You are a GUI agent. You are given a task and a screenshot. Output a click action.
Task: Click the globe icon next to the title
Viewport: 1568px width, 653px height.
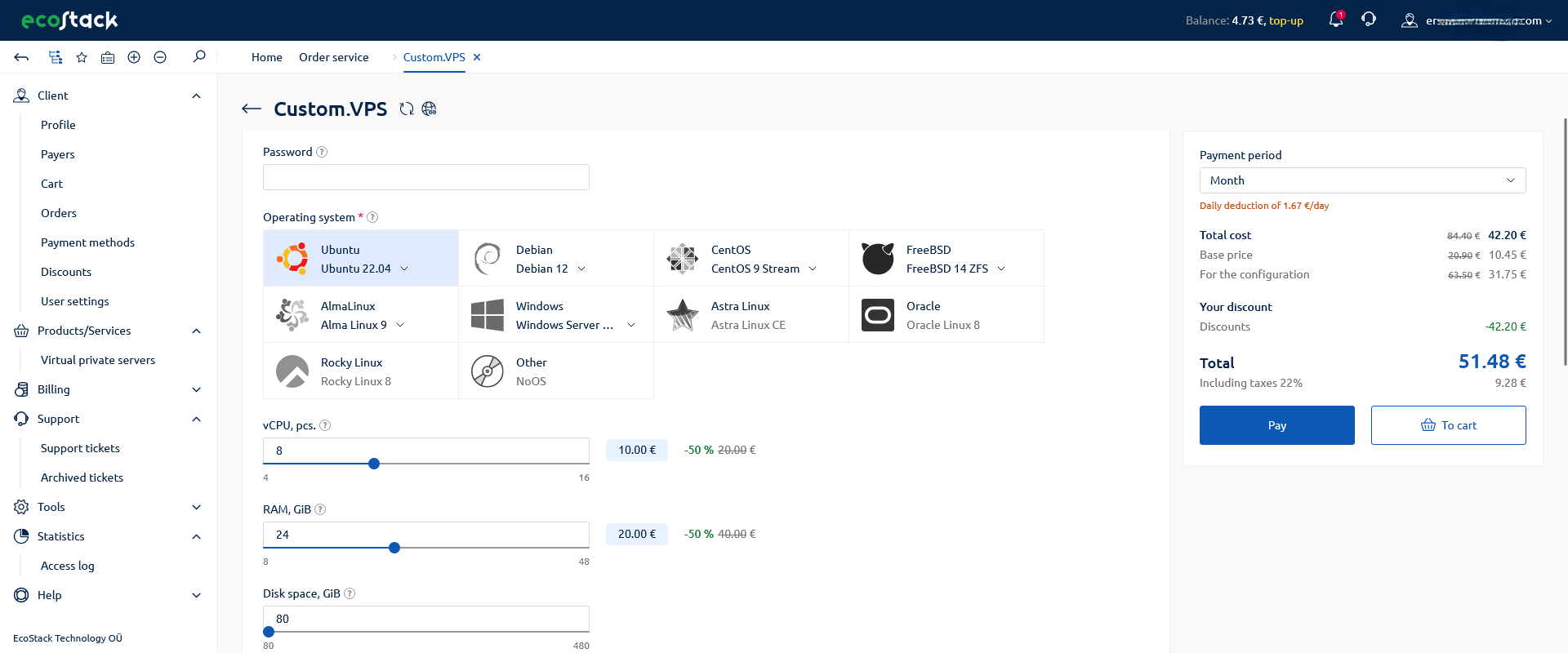click(429, 109)
